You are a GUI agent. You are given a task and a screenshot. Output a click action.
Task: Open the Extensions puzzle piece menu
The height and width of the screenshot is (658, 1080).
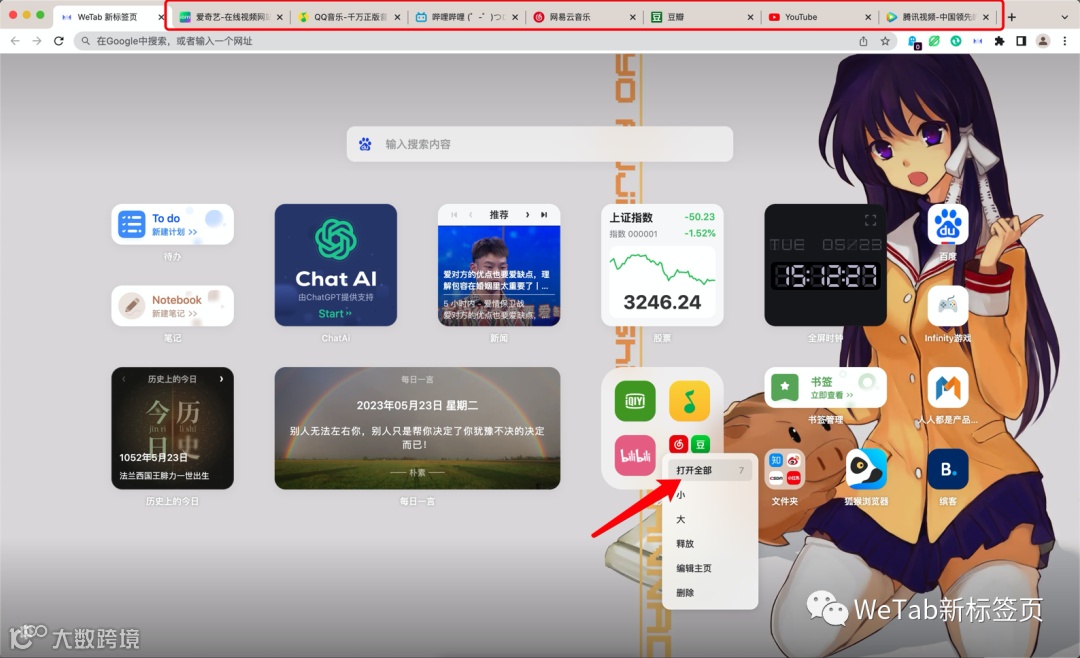pyautogui.click(x=999, y=41)
